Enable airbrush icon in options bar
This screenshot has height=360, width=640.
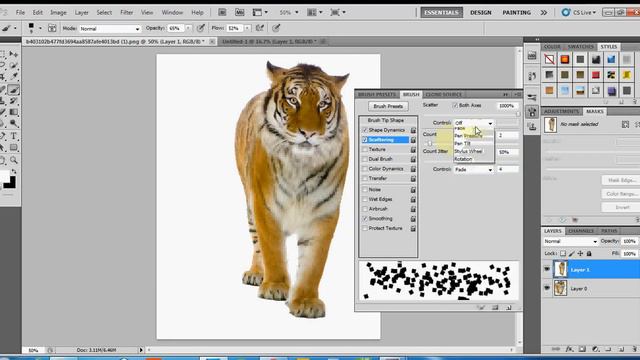(x=260, y=28)
